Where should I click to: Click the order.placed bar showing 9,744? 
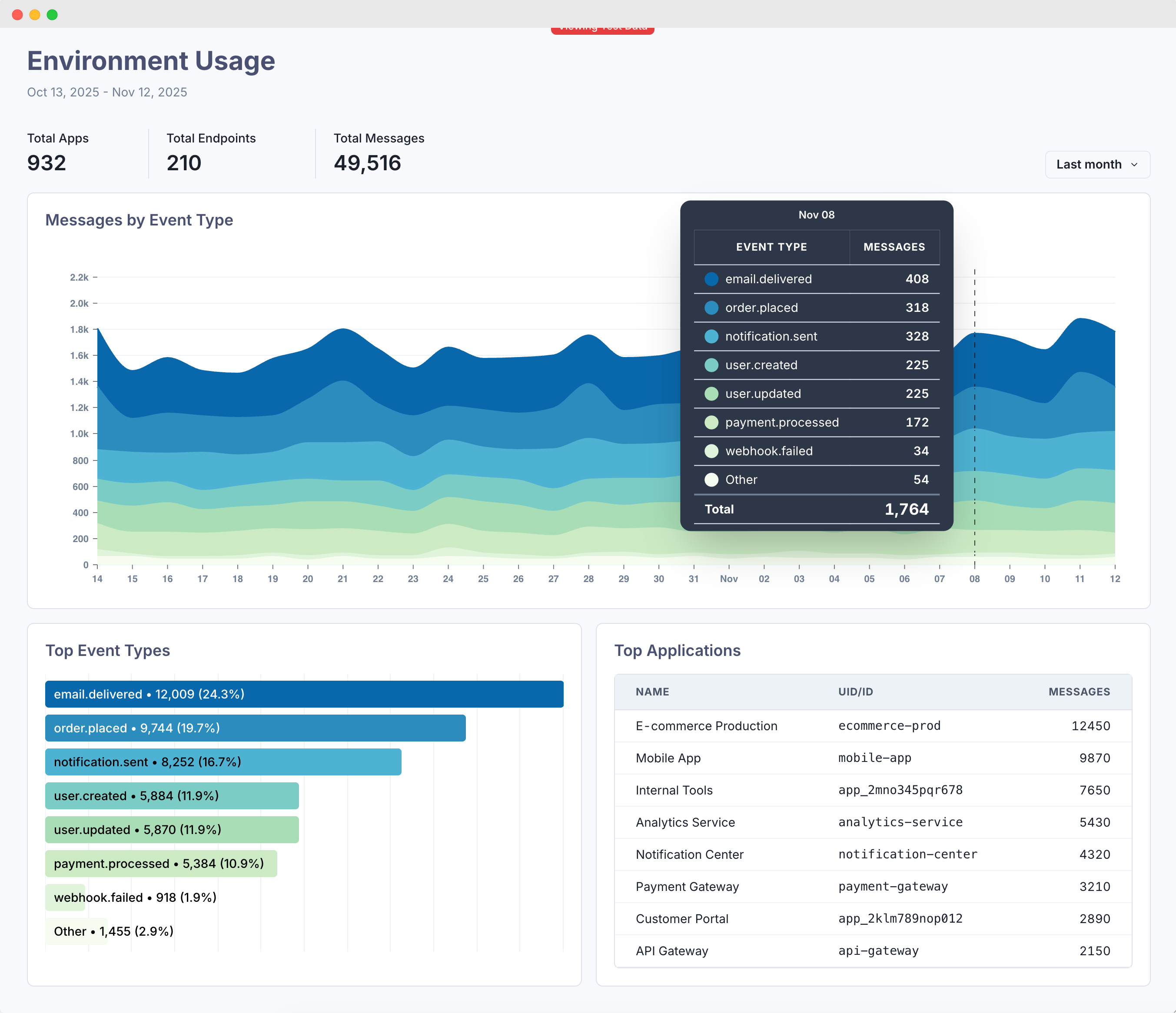[255, 728]
